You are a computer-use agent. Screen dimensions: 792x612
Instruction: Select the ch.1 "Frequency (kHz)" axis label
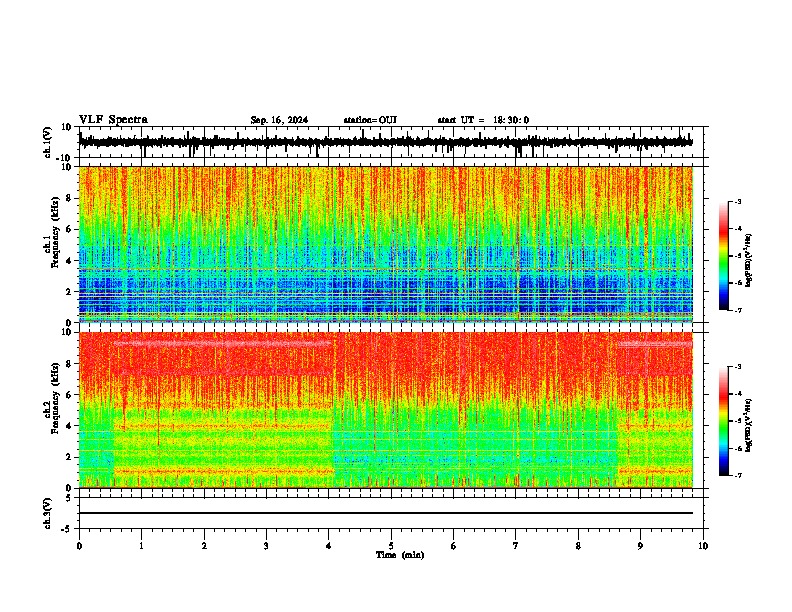[55, 232]
